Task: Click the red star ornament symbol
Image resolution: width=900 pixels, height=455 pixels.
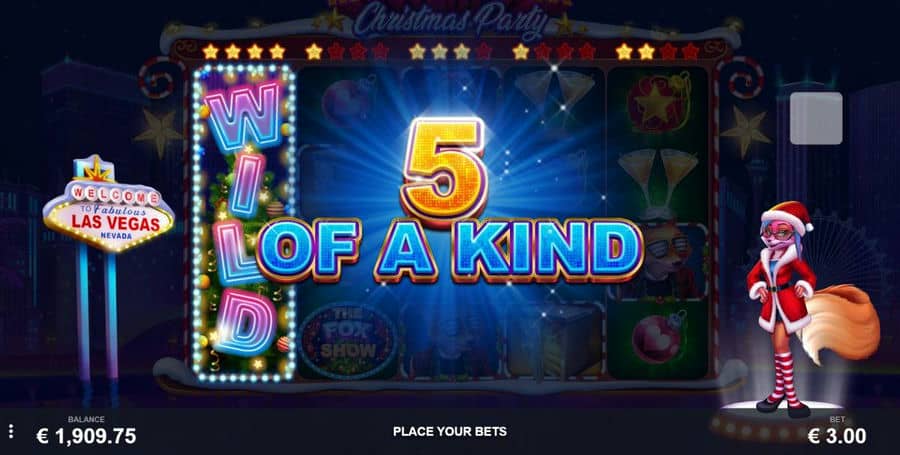Action: point(657,104)
